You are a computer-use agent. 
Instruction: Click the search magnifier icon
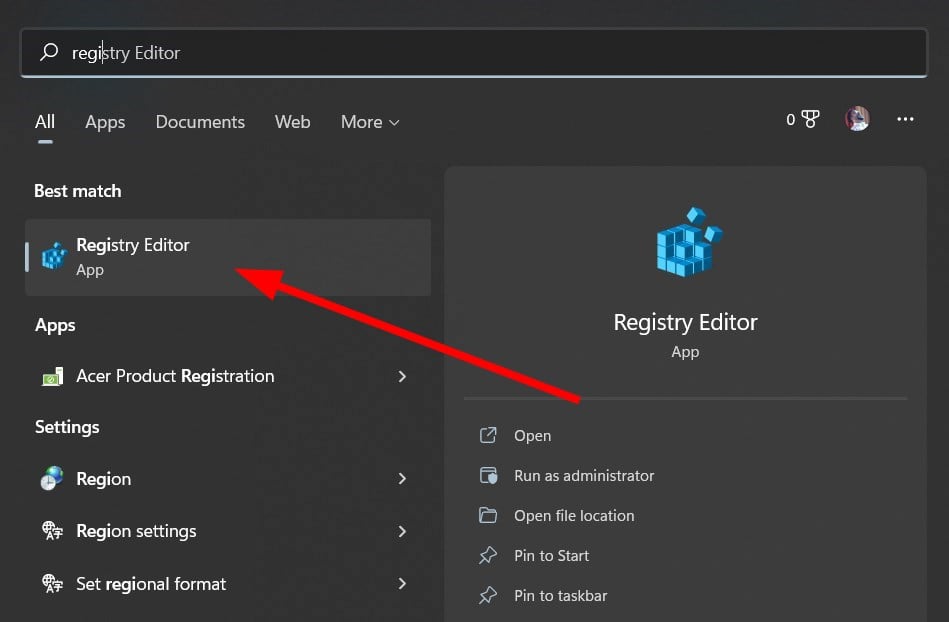pyautogui.click(x=49, y=52)
